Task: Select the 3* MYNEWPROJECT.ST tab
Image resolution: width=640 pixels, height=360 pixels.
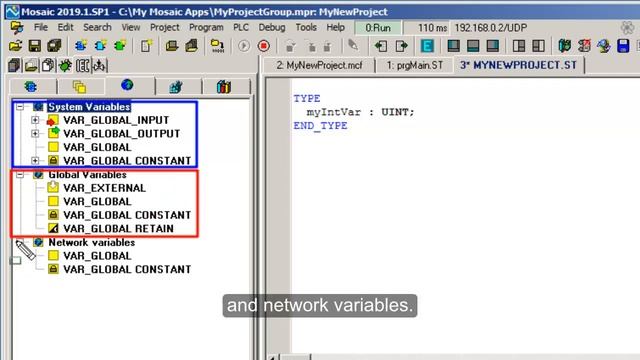Action: pyautogui.click(x=518, y=65)
